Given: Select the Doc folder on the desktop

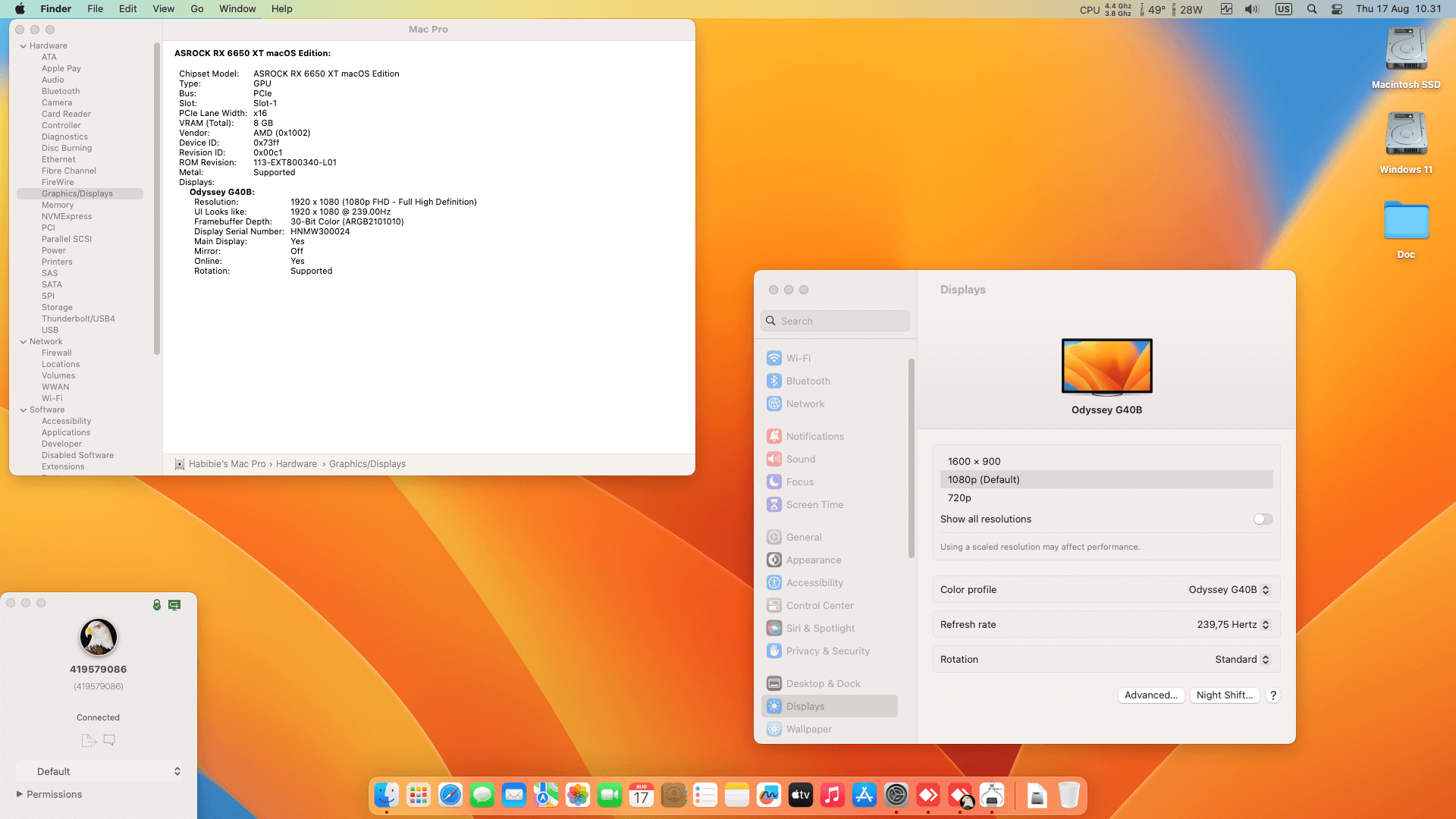Looking at the screenshot, I should click(1406, 229).
